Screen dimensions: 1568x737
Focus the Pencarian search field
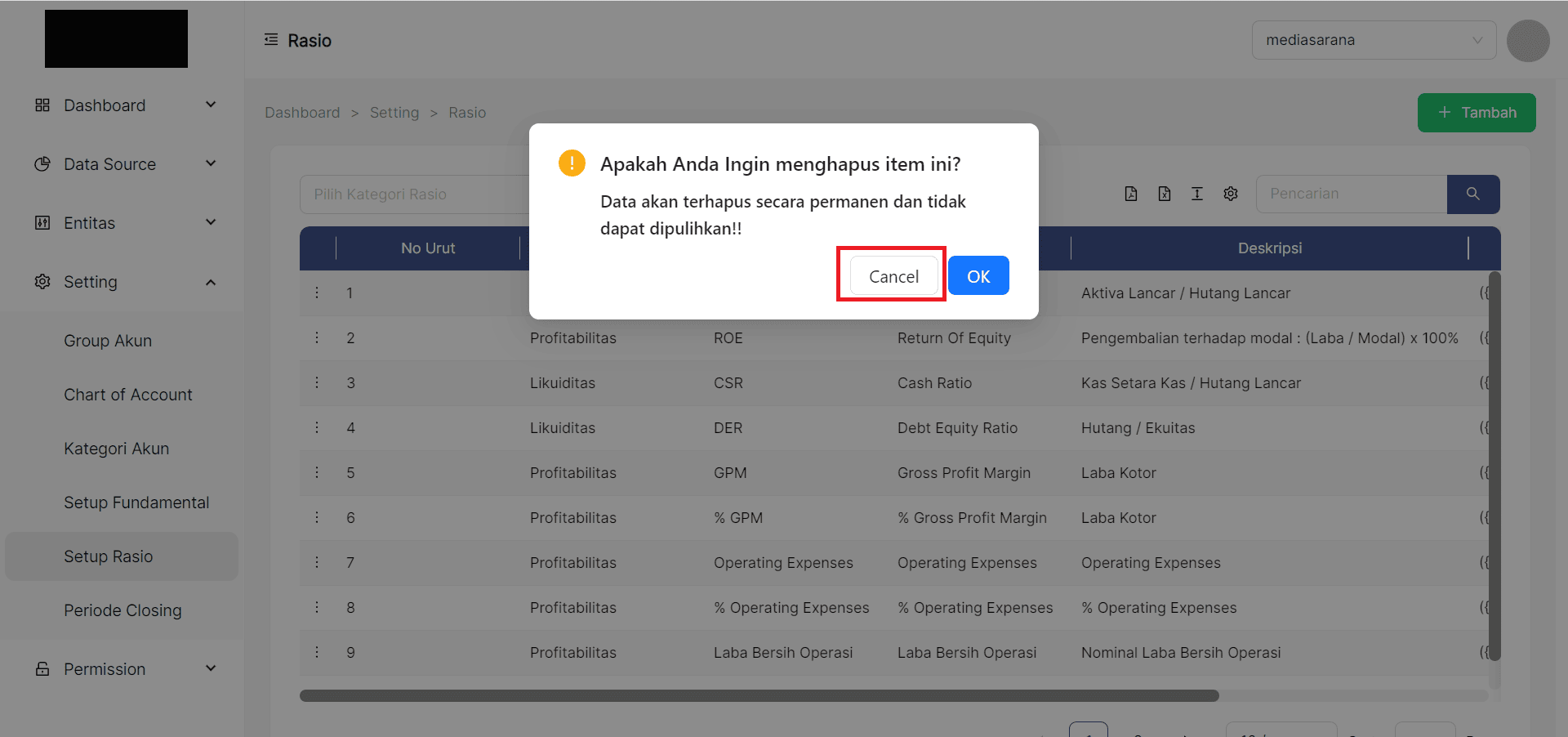(x=1351, y=194)
